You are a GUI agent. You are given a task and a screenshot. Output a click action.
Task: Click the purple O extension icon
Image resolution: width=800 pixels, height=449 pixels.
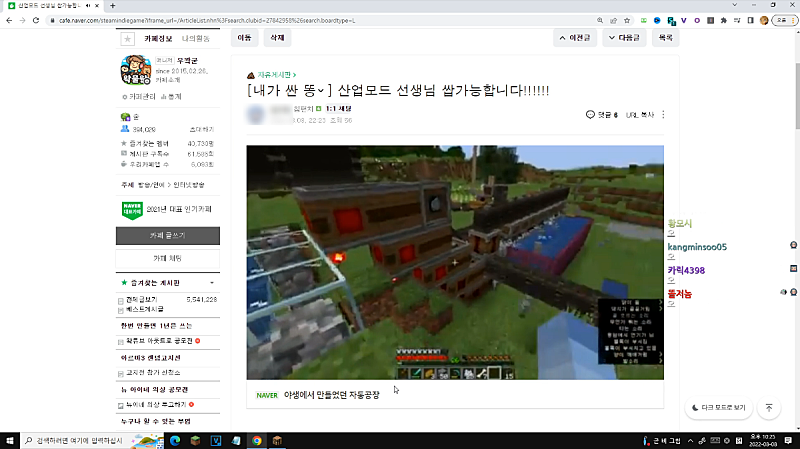point(697,20)
